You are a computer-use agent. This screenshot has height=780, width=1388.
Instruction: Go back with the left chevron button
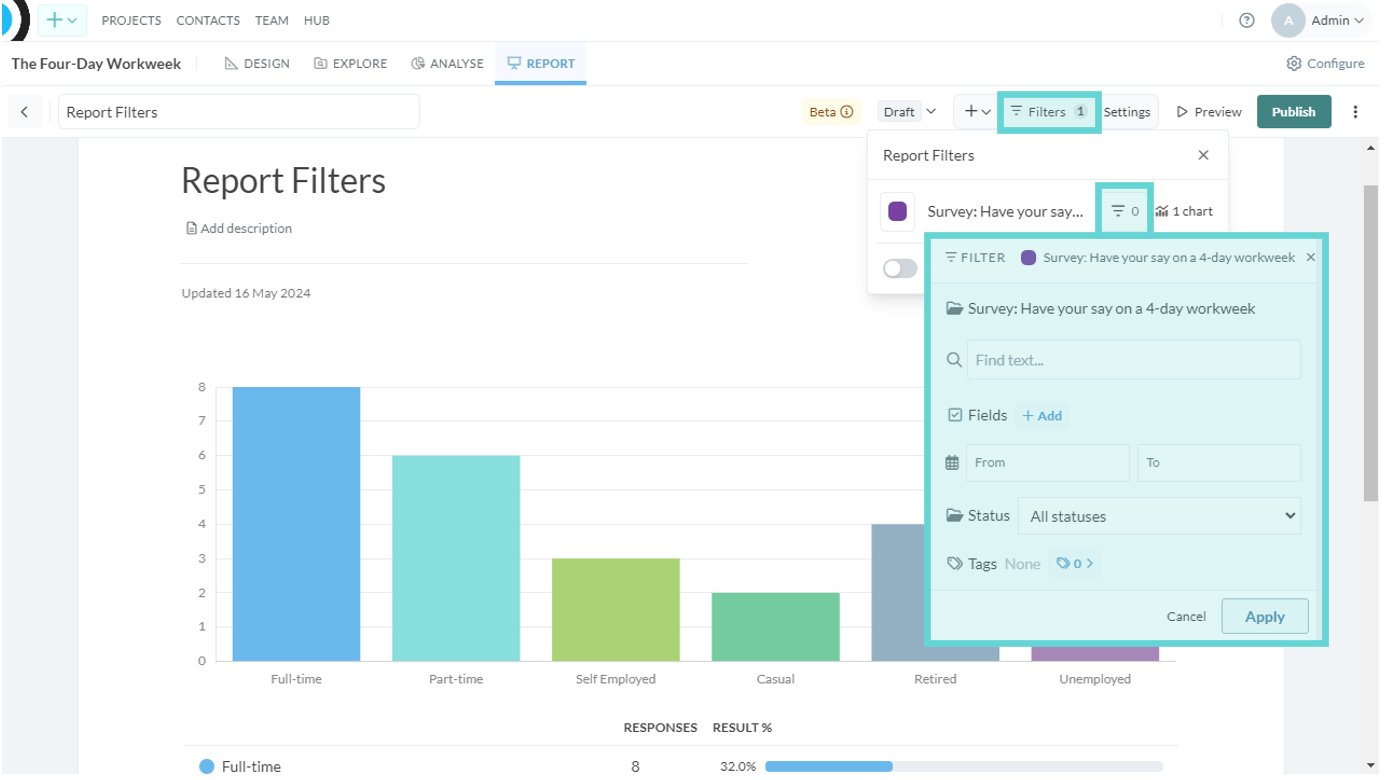tap(24, 112)
